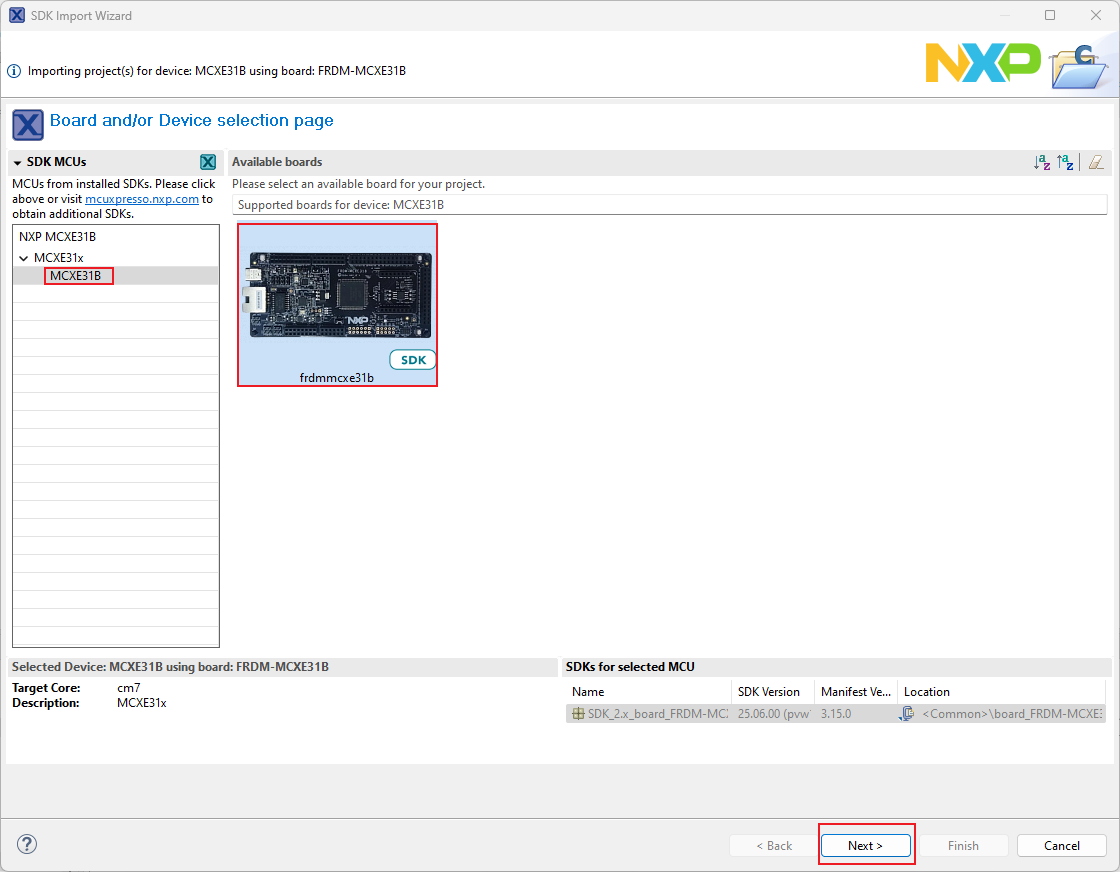Select the frdmmcxe31b board thumbnail
The height and width of the screenshot is (872, 1120).
337,300
